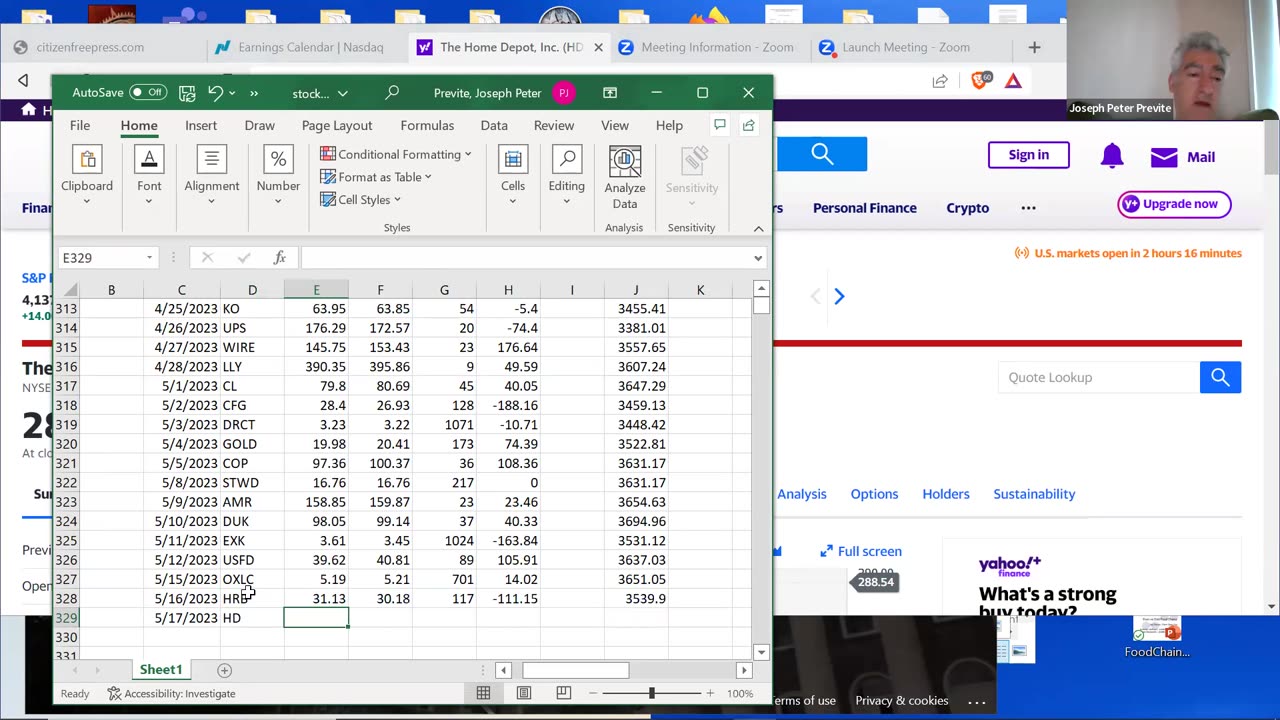Click the Save icon in Excel title bar
1280x720 pixels.
[x=187, y=93]
